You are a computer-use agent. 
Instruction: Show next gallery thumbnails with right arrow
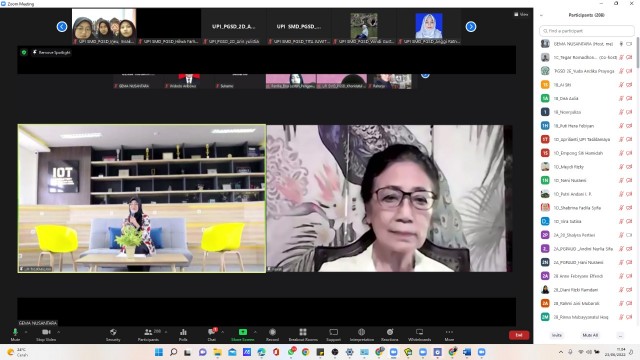471,27
